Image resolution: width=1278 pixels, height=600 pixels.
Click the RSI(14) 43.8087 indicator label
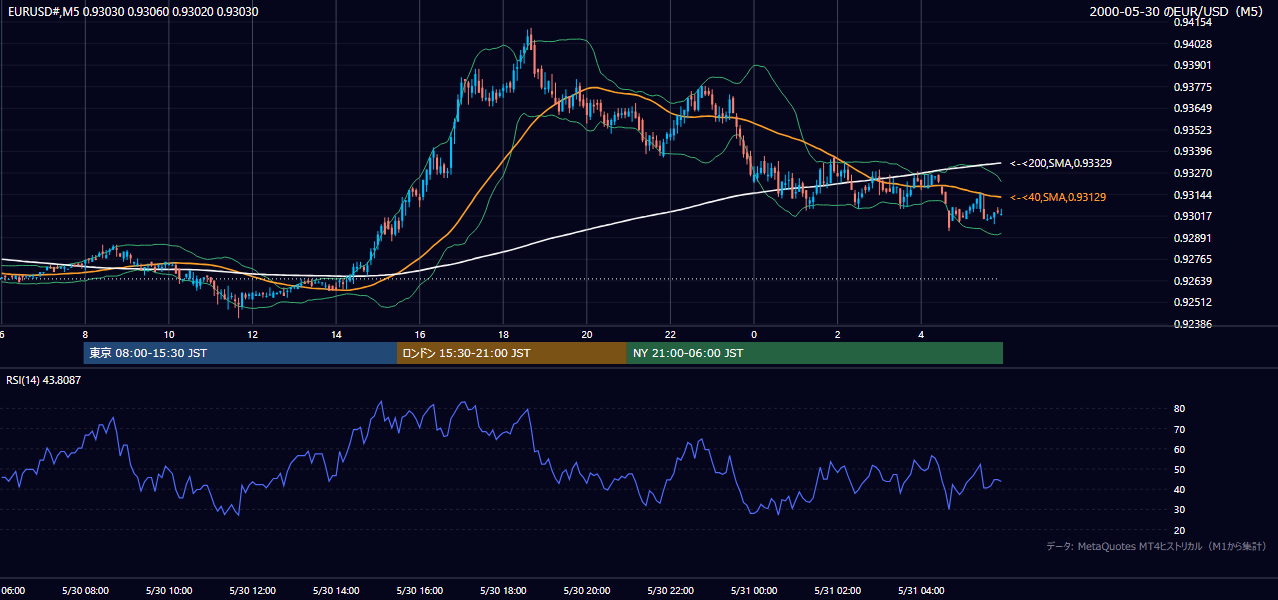44,380
